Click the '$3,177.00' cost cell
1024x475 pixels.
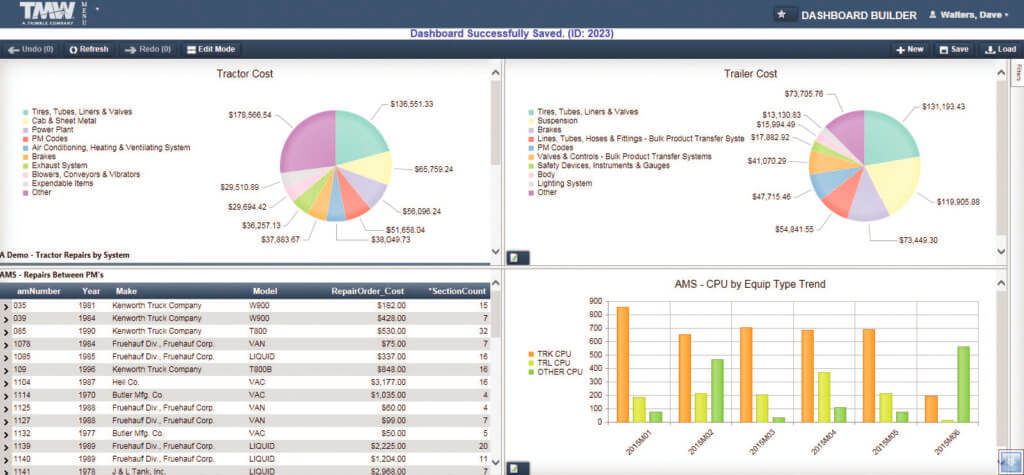point(387,382)
